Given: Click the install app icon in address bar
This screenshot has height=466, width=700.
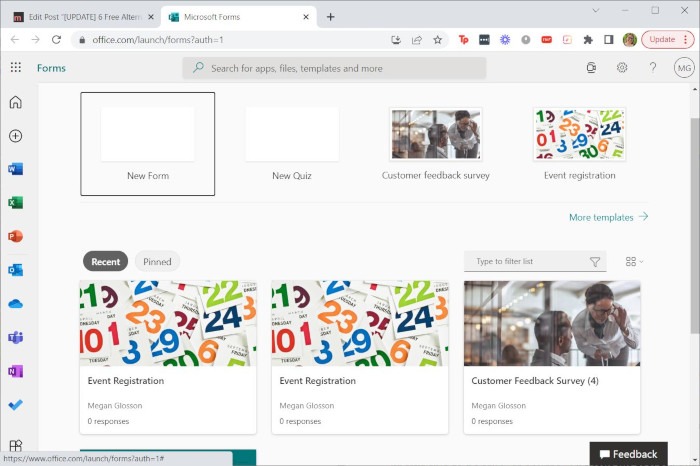Looking at the screenshot, I should click(396, 40).
